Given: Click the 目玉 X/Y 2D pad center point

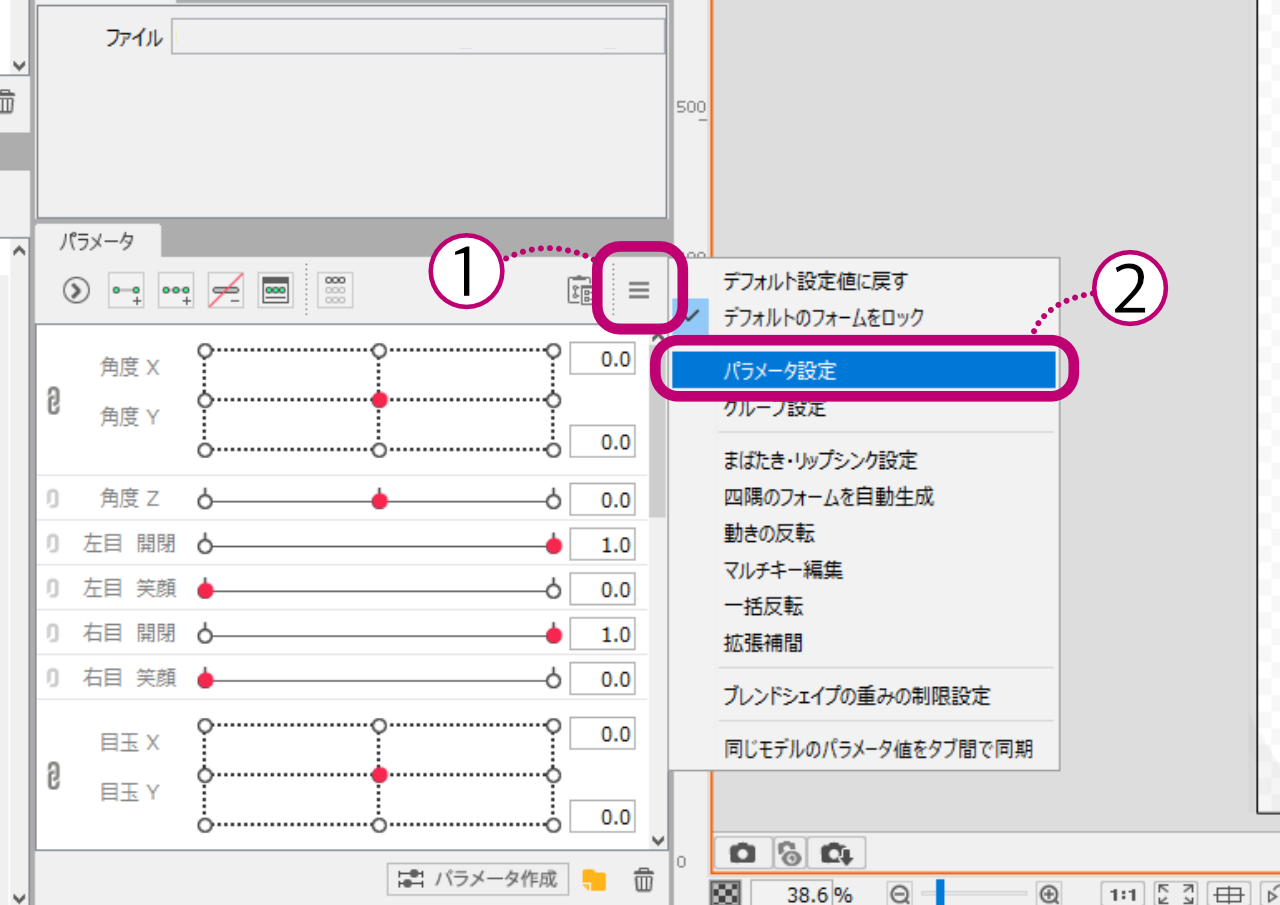Looking at the screenshot, I should [x=379, y=775].
